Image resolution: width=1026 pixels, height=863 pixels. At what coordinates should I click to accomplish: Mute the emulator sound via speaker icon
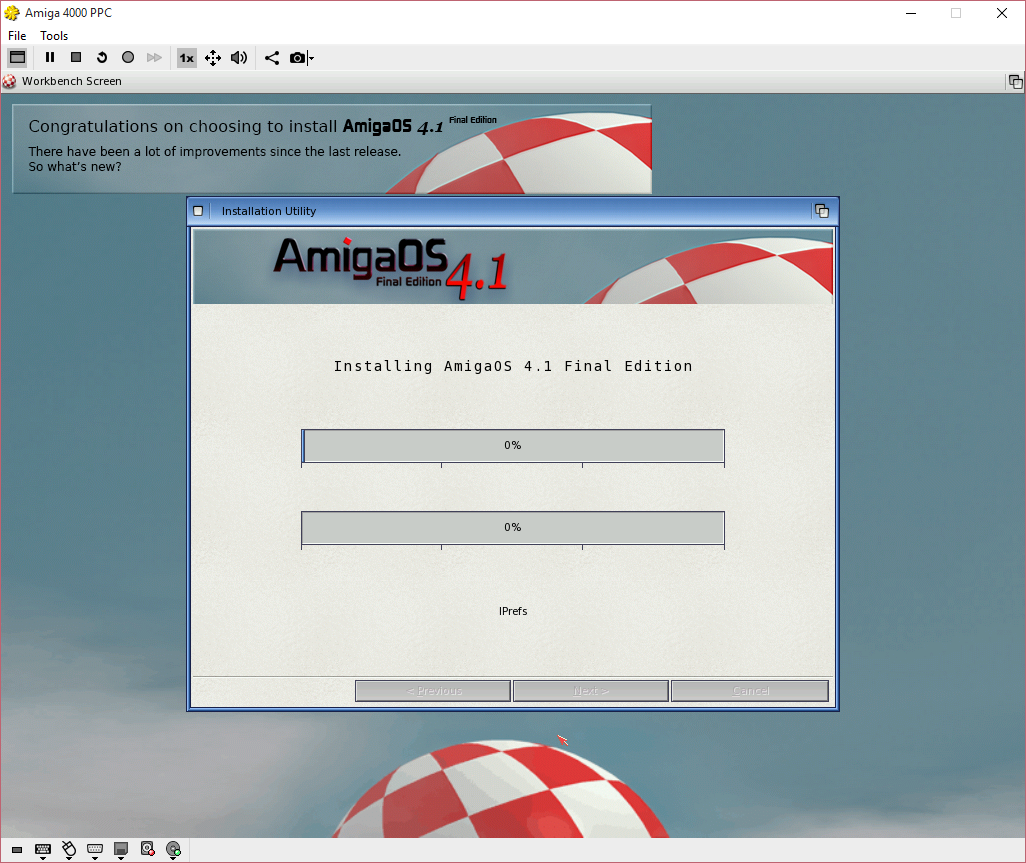[x=239, y=58]
